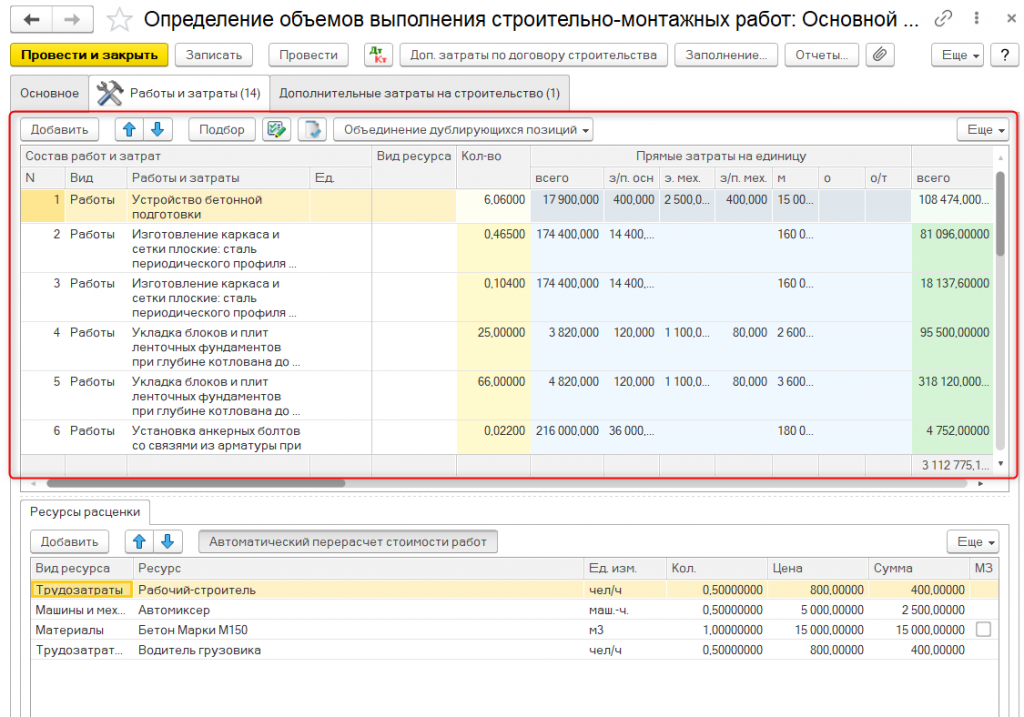
Task: Switch to the Основное tab
Action: pyautogui.click(x=49, y=93)
